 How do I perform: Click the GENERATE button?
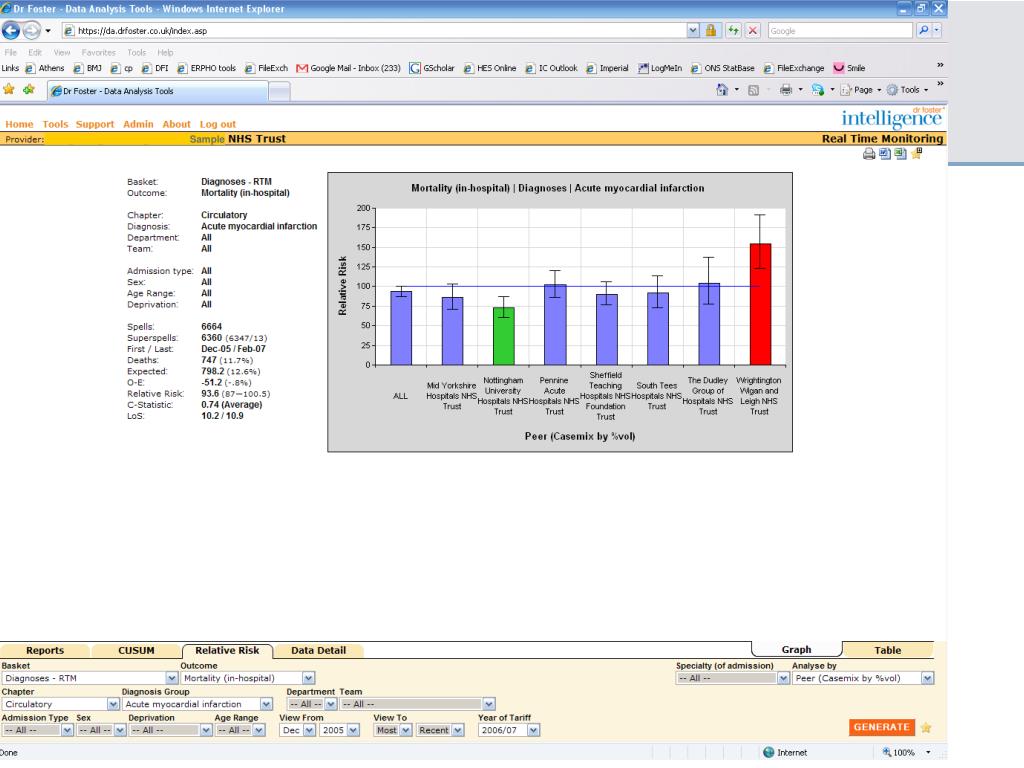882,727
